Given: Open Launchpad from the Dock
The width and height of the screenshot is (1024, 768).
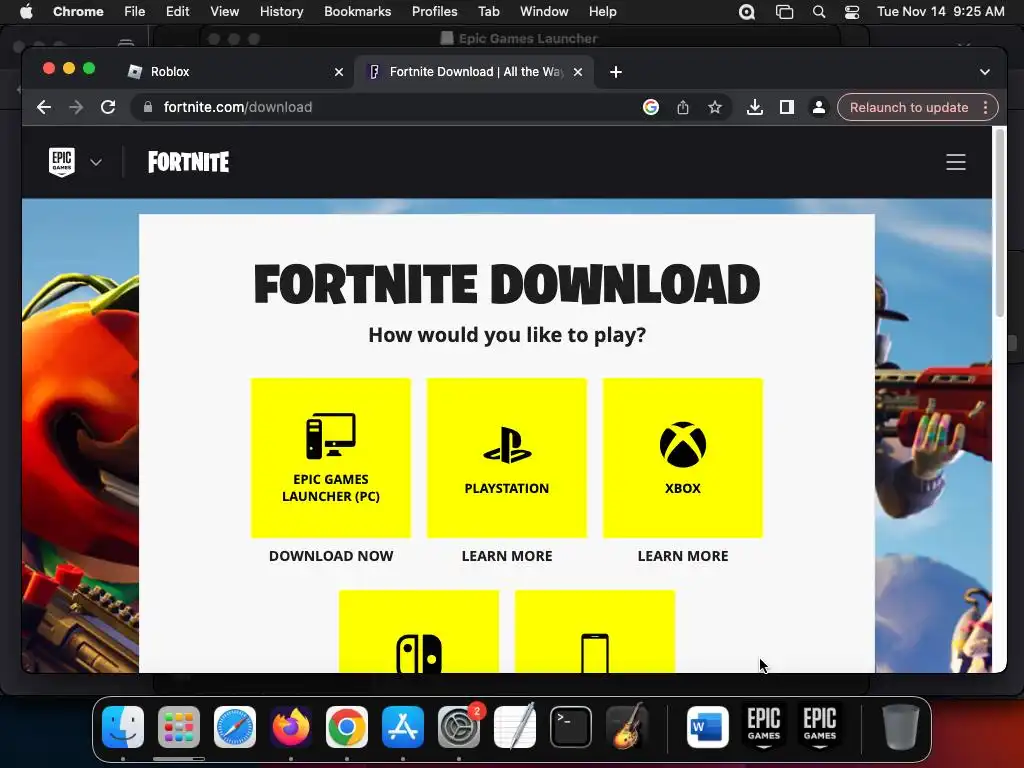Looking at the screenshot, I should click(179, 727).
